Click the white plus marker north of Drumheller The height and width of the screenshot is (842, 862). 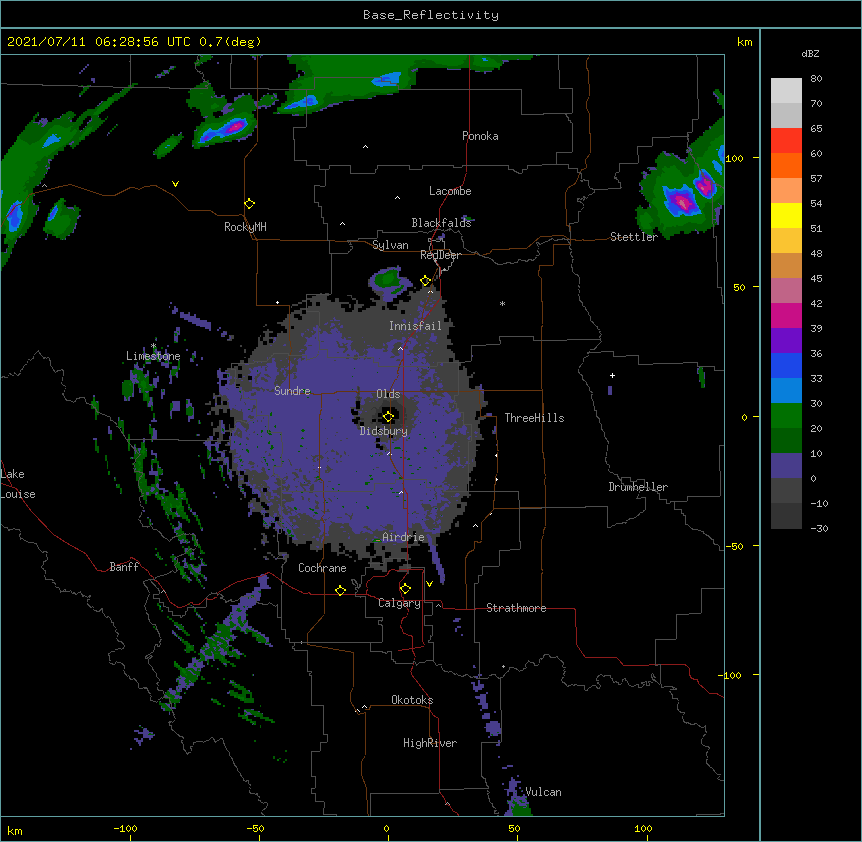coord(612,375)
